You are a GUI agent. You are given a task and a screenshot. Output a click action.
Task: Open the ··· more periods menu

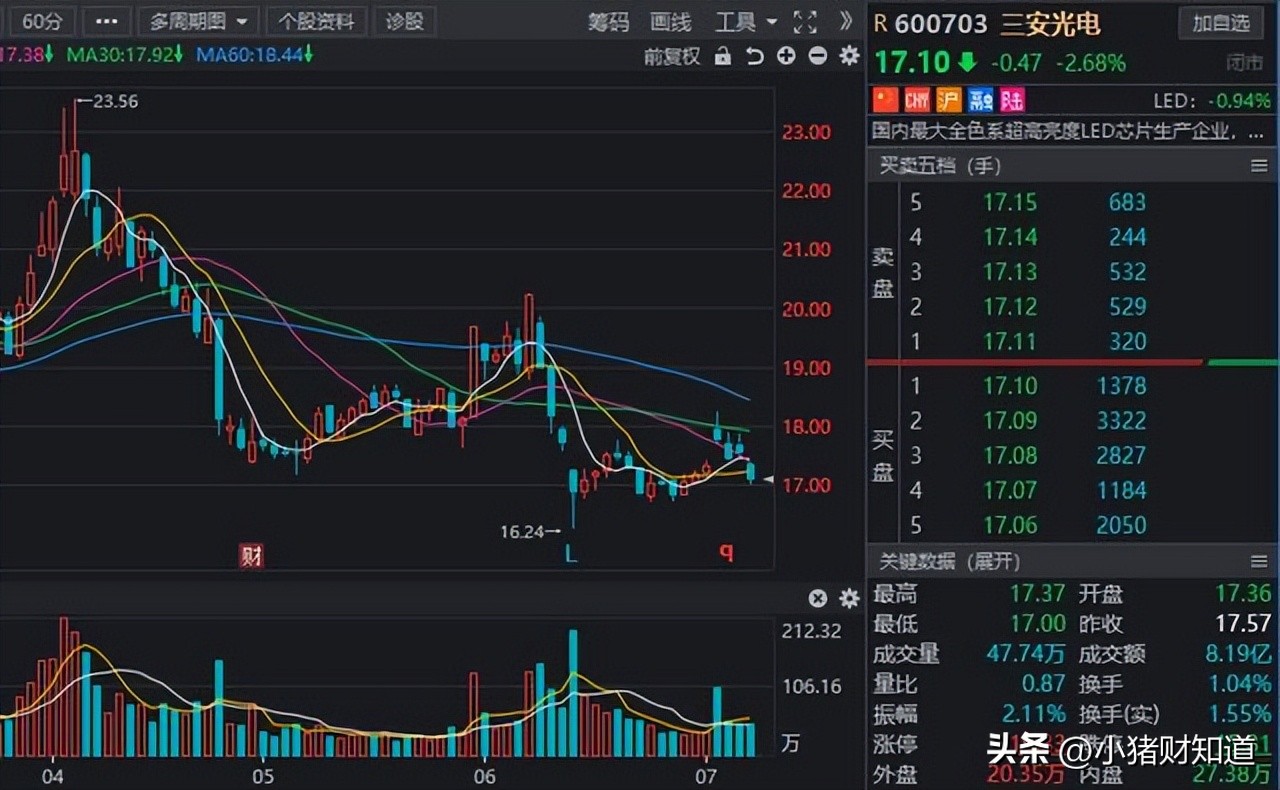click(106, 20)
